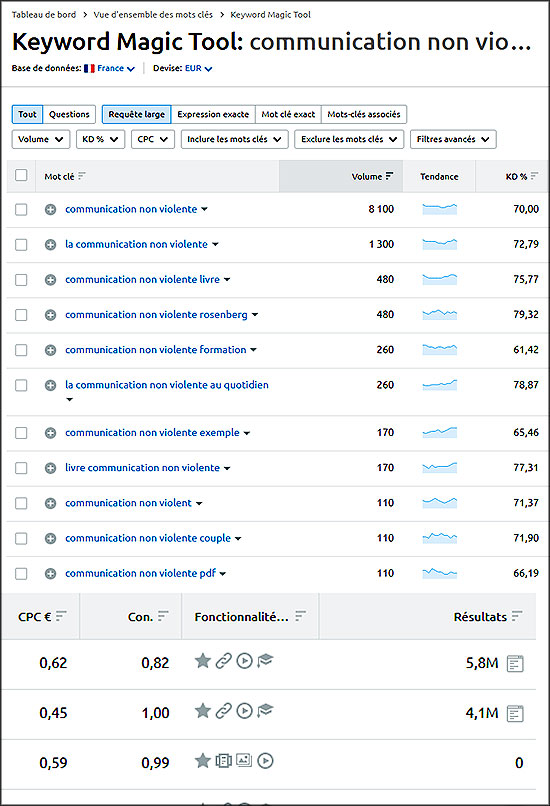The width and height of the screenshot is (550, 806).
Task: Check 'la communication non violente' checkbox
Action: [x=21, y=245]
